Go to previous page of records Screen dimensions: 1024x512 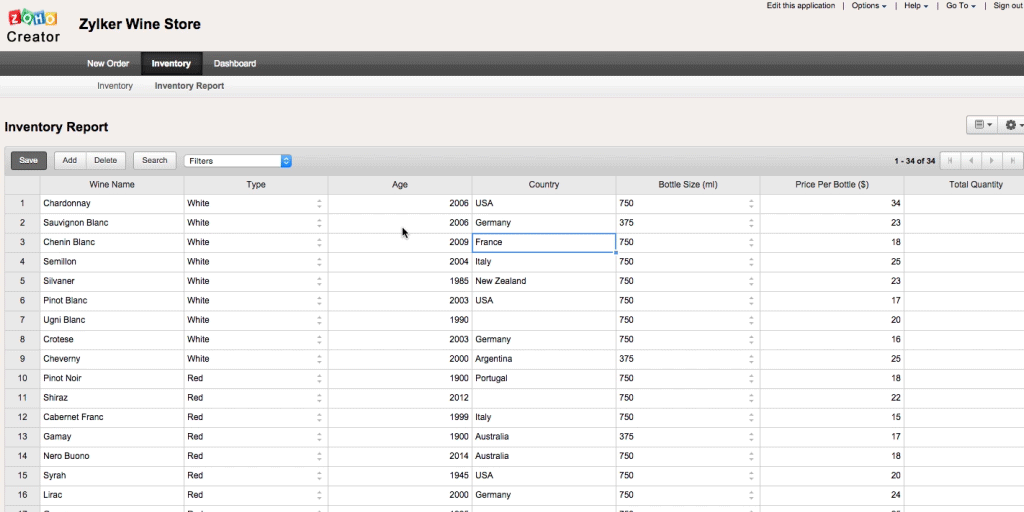[x=970, y=160]
